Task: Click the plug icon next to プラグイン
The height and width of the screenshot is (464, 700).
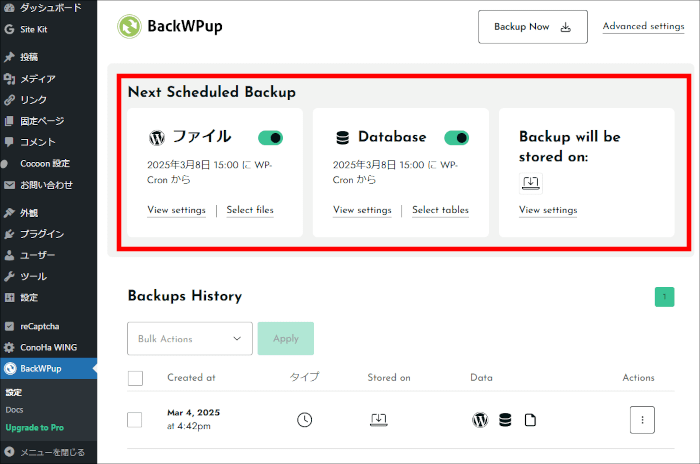Action: tap(9, 234)
